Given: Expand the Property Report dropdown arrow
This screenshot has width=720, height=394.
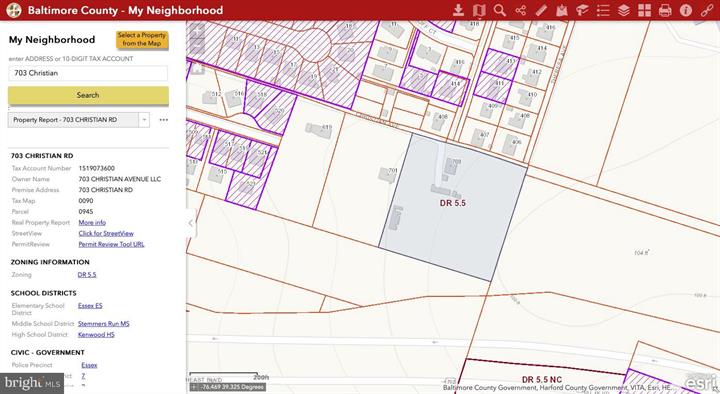Looking at the screenshot, I should 144,120.
